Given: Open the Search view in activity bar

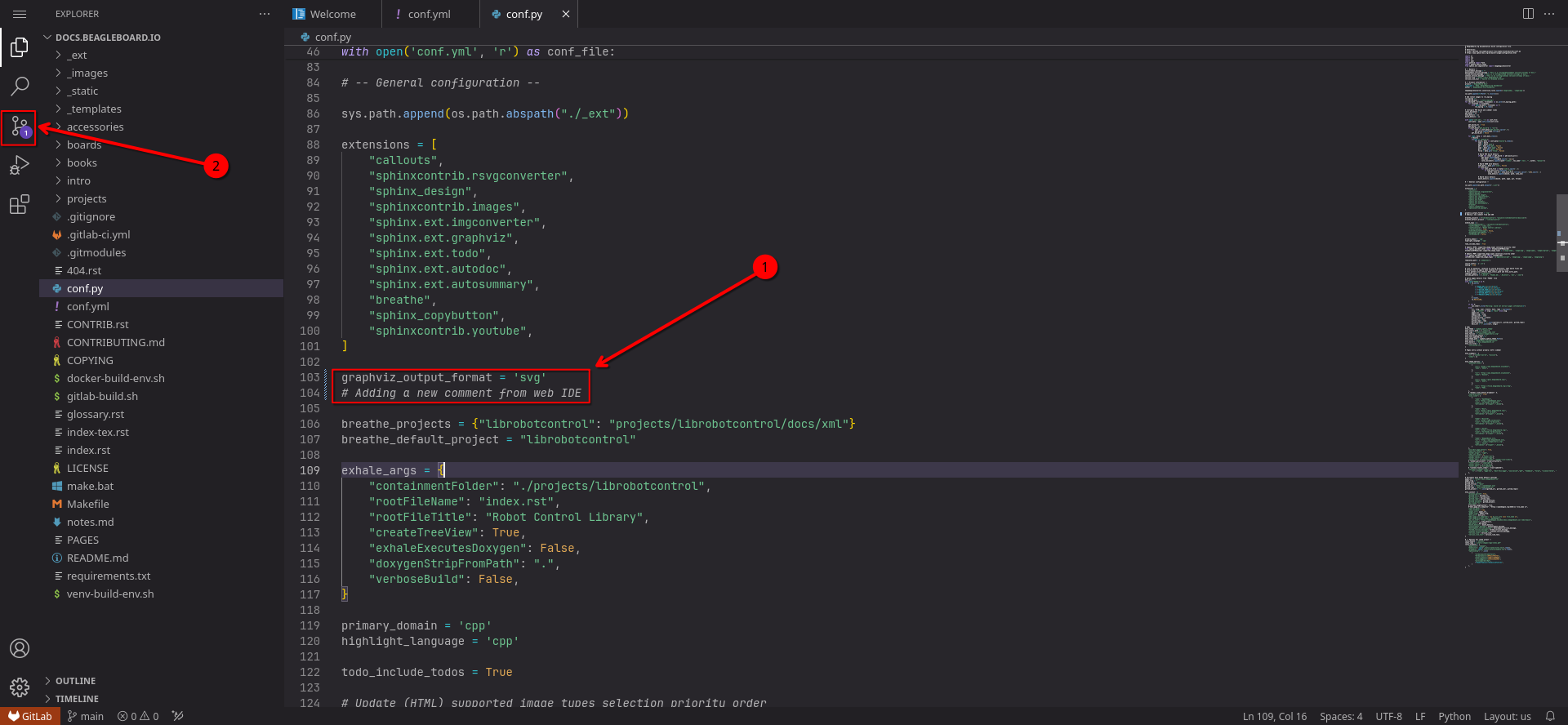Looking at the screenshot, I should (x=20, y=86).
